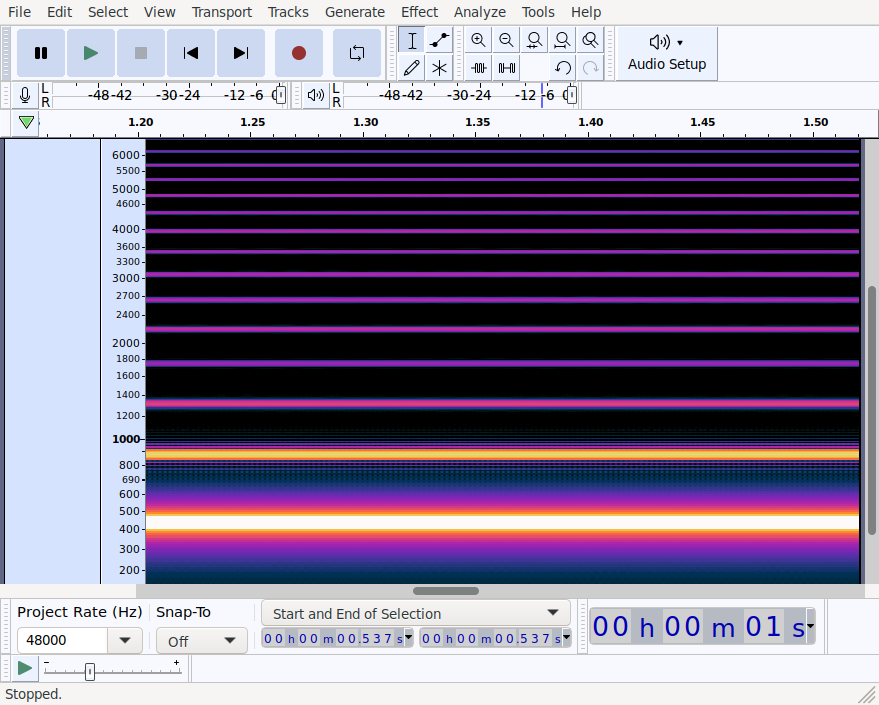Click the selection end time field
Viewport: 879px width, 705px height.
492,638
